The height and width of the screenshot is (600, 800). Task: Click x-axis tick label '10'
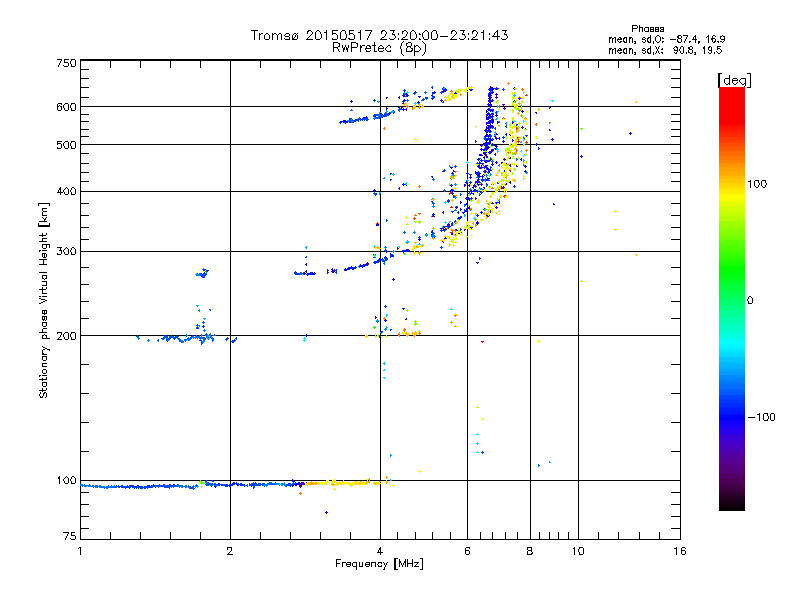(578, 551)
